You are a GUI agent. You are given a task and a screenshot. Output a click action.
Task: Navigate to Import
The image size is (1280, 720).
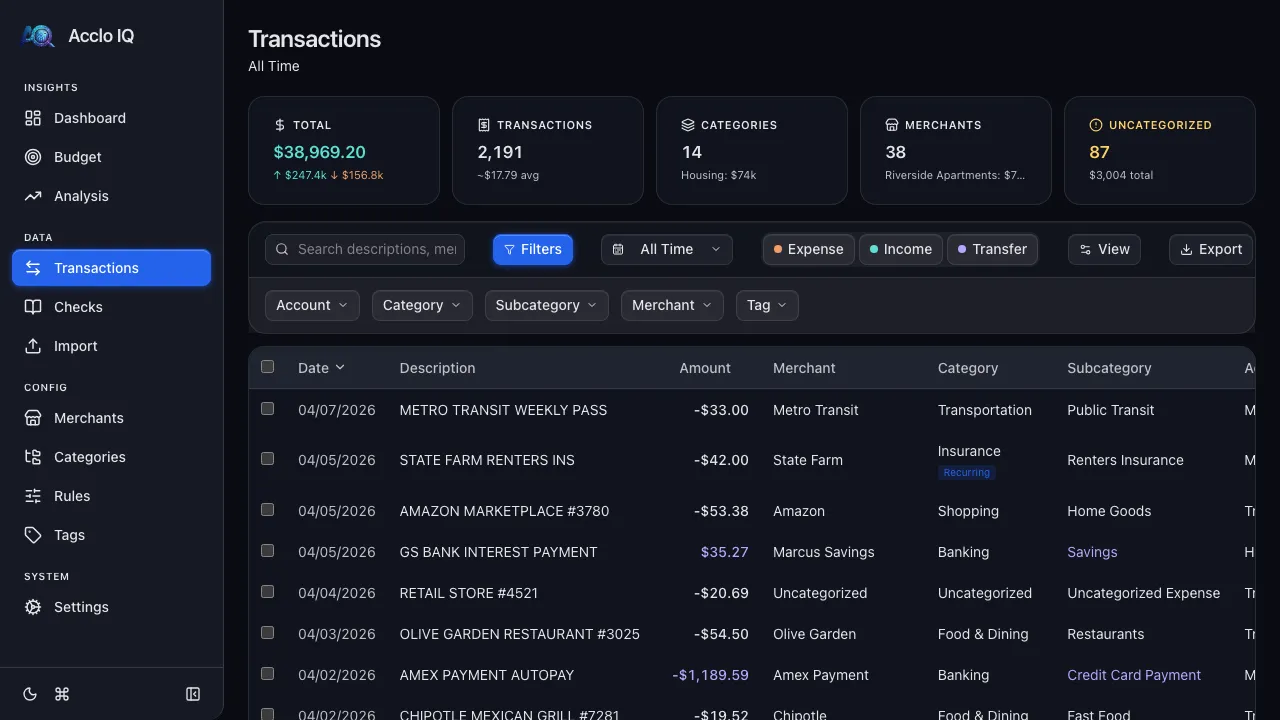111,346
